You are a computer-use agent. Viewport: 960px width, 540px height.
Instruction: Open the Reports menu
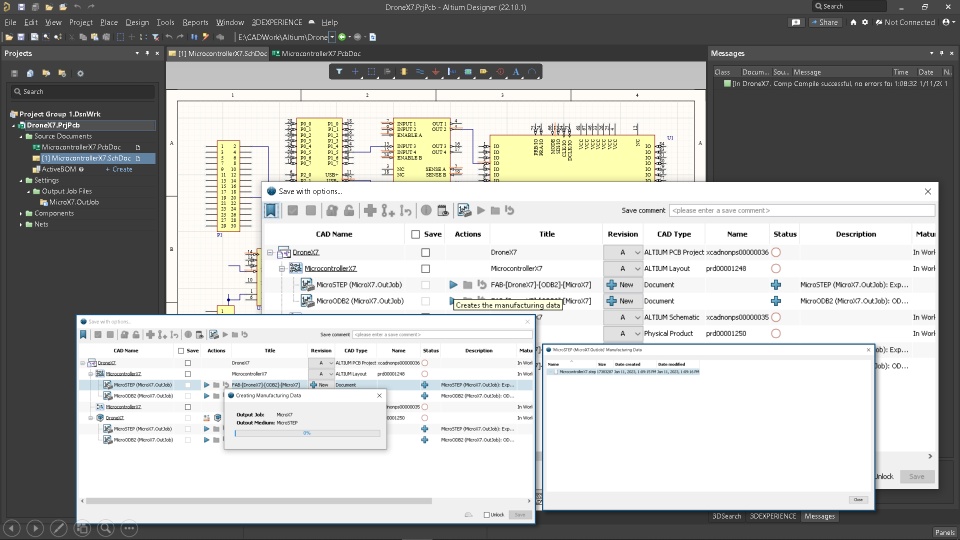pos(195,22)
